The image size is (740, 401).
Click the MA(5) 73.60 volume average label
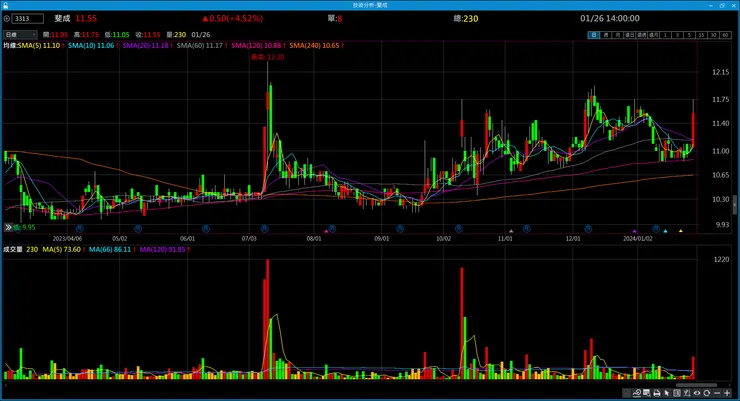point(61,249)
